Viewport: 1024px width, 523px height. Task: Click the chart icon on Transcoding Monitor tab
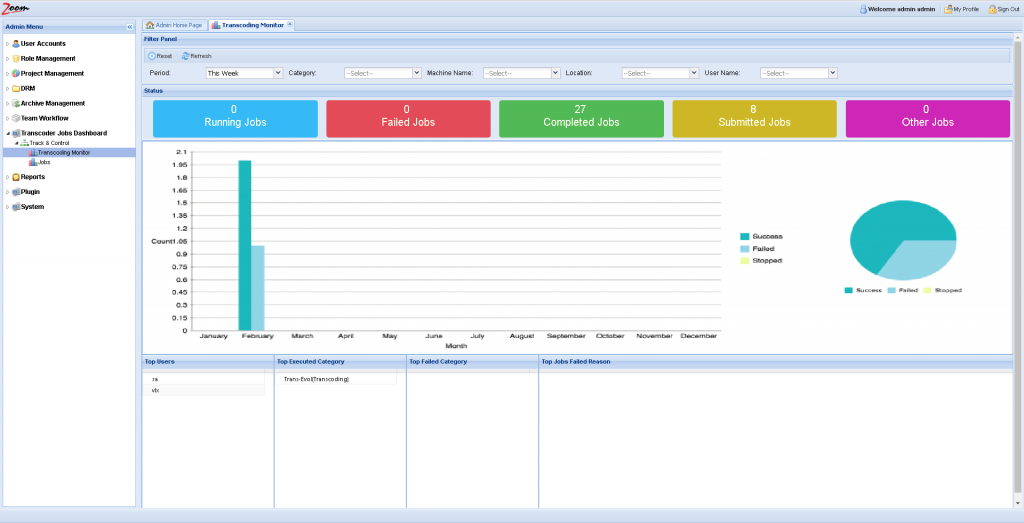[x=216, y=25]
